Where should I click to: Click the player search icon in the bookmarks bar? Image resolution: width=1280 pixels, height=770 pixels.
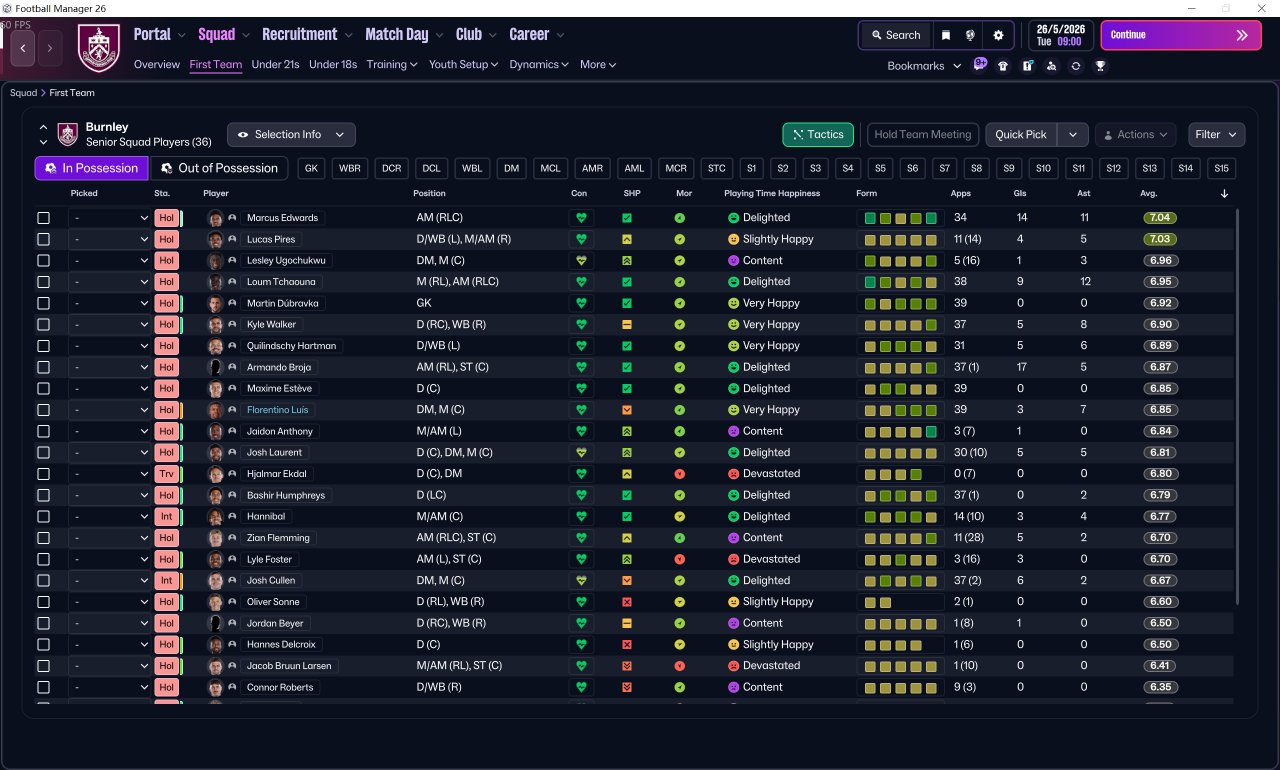point(1051,66)
